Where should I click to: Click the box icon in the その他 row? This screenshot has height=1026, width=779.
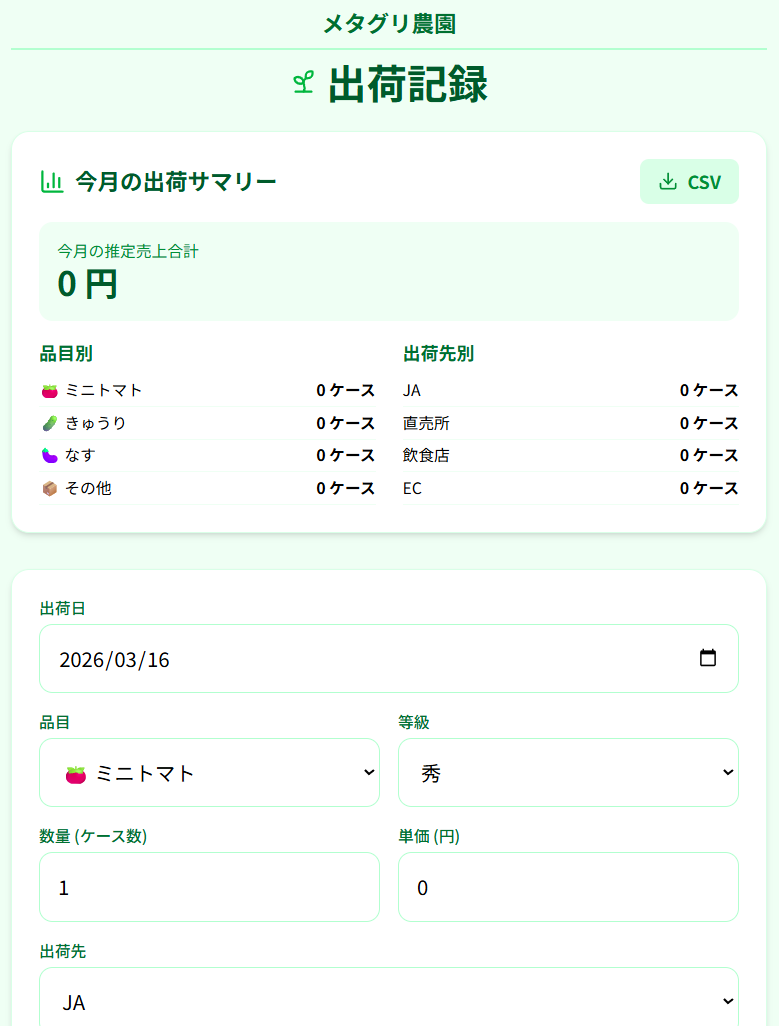[x=52, y=489]
